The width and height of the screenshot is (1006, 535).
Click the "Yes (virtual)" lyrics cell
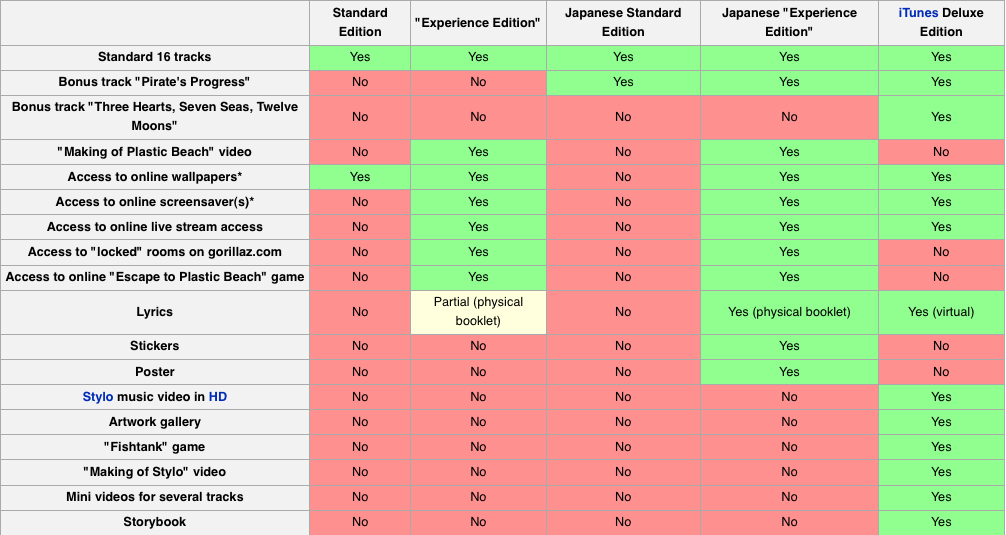tap(941, 312)
